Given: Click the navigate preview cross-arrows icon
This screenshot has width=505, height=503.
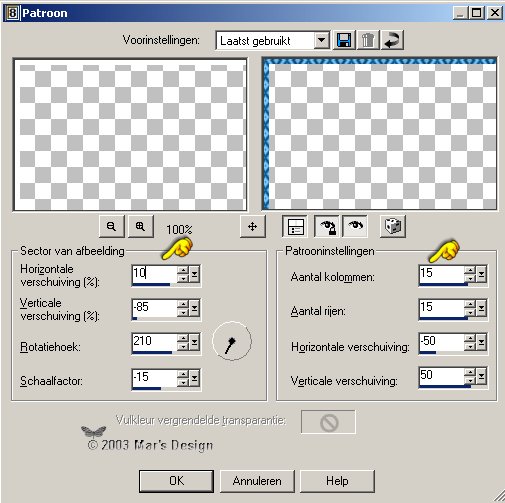Looking at the screenshot, I should (x=253, y=226).
